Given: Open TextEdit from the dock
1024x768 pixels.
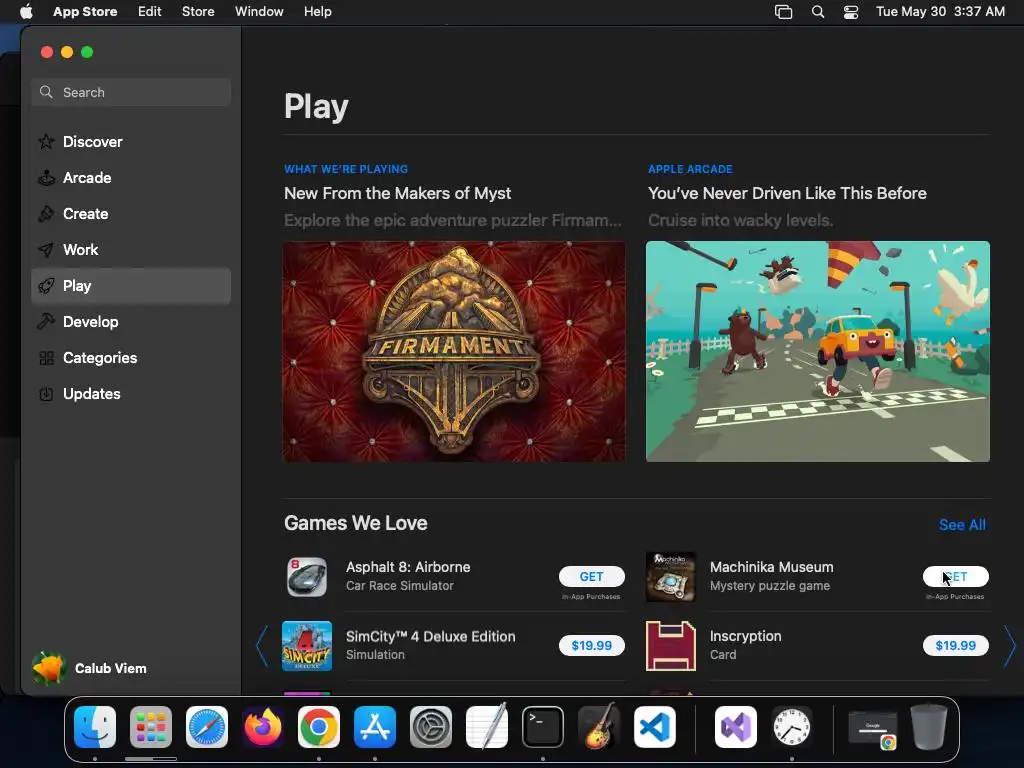Looking at the screenshot, I should [487, 726].
